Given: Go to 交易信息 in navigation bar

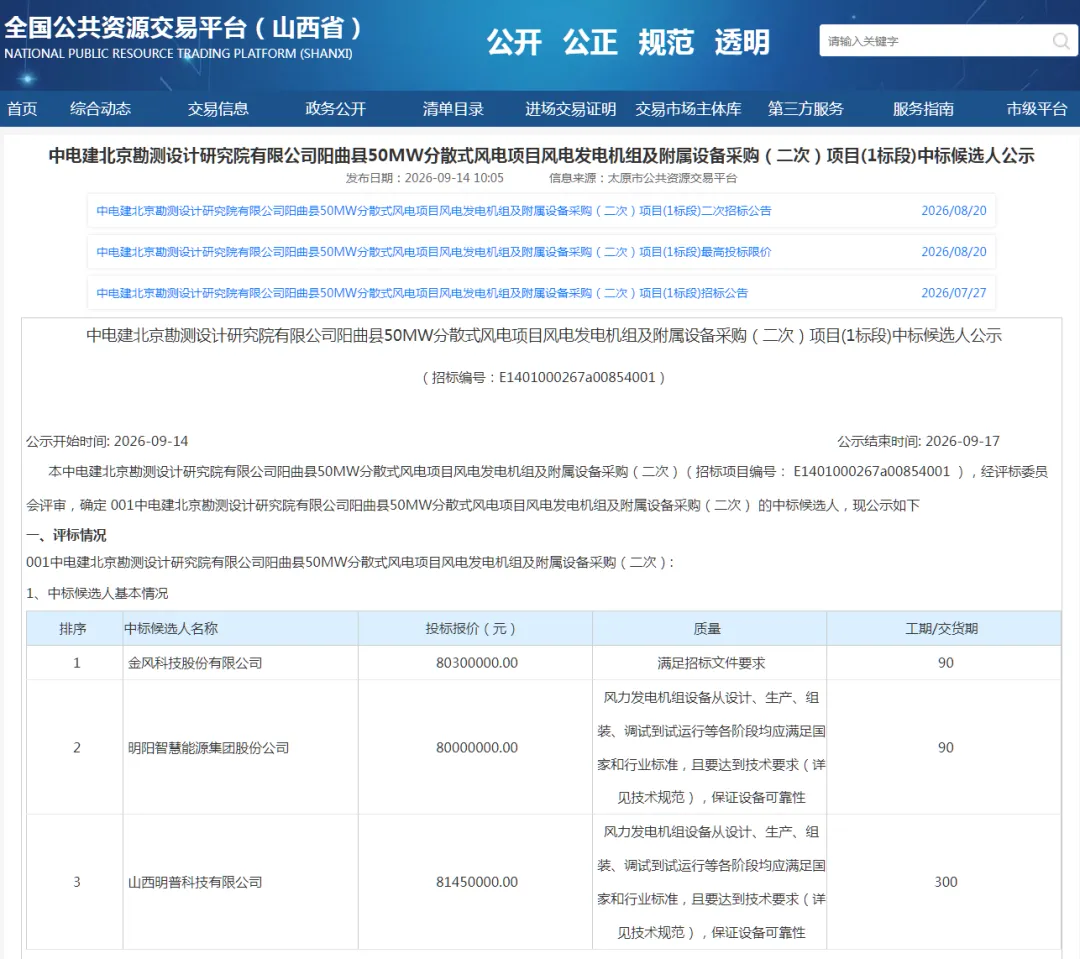Looking at the screenshot, I should [x=218, y=109].
